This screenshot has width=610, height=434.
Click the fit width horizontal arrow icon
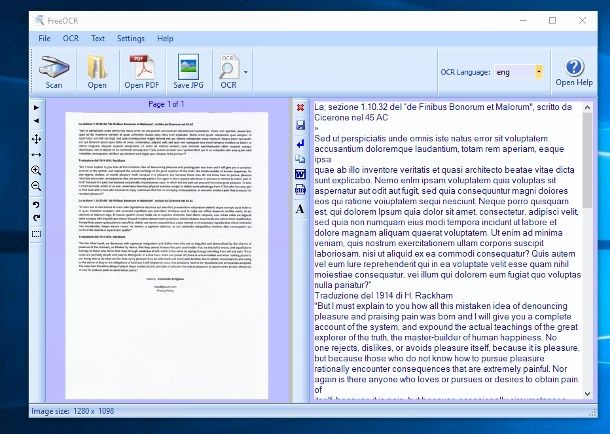click(37, 155)
